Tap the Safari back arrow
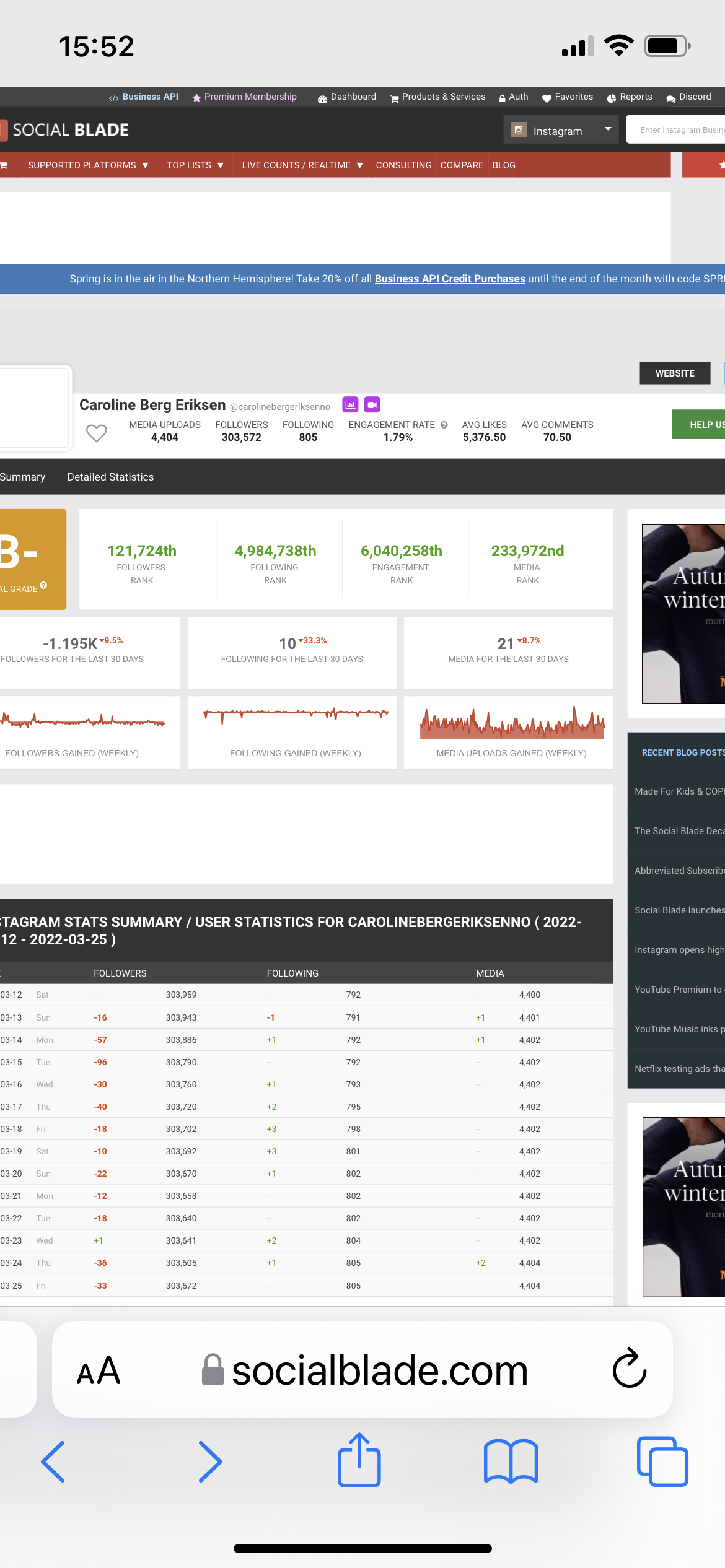 pyautogui.click(x=53, y=1461)
